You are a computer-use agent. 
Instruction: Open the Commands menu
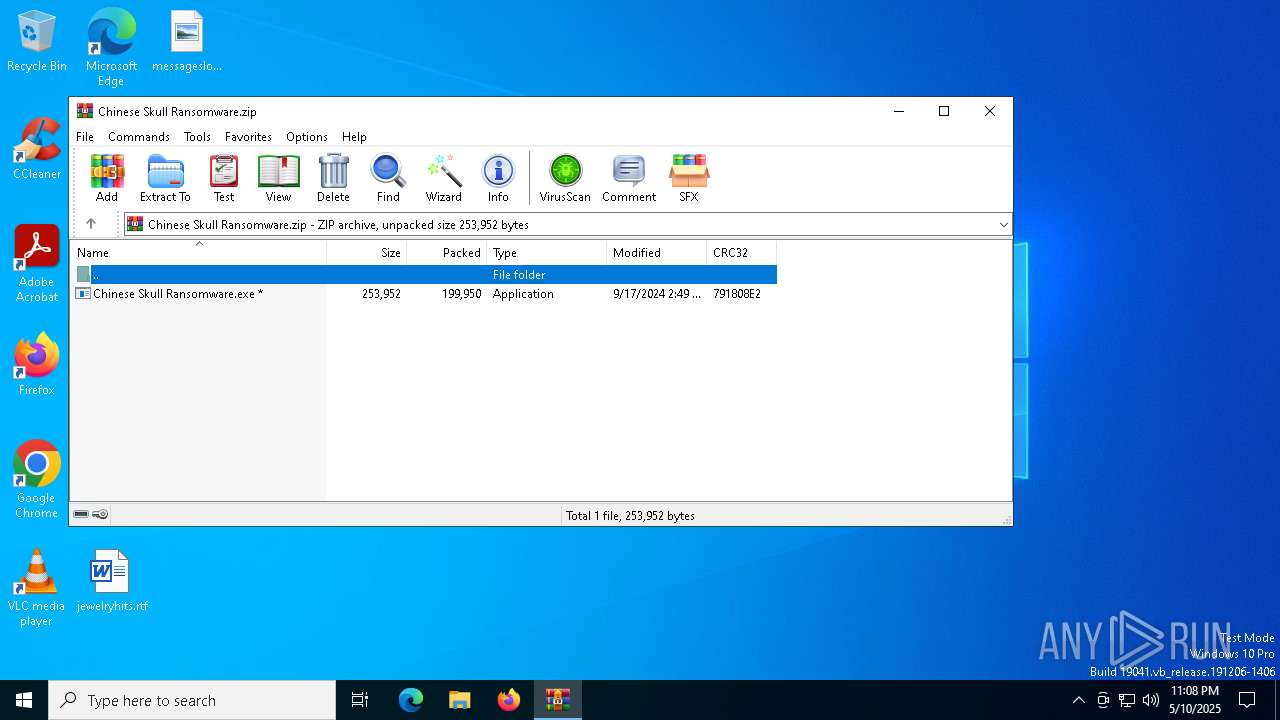(x=139, y=137)
